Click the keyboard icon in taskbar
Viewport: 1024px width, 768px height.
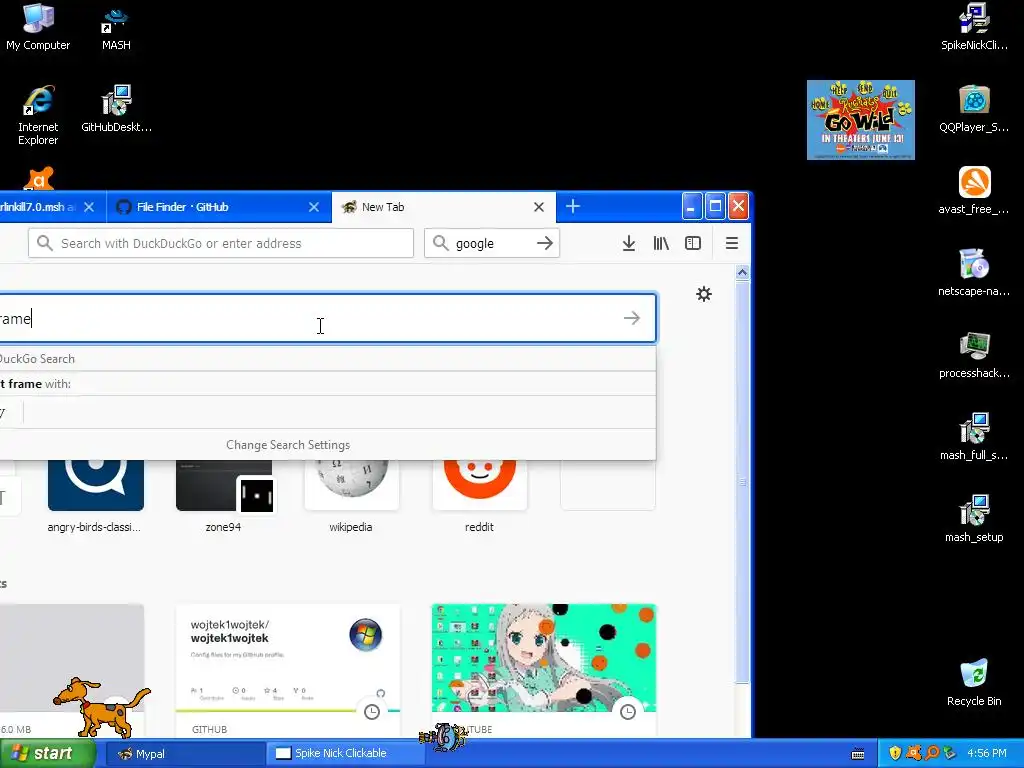(x=858, y=754)
